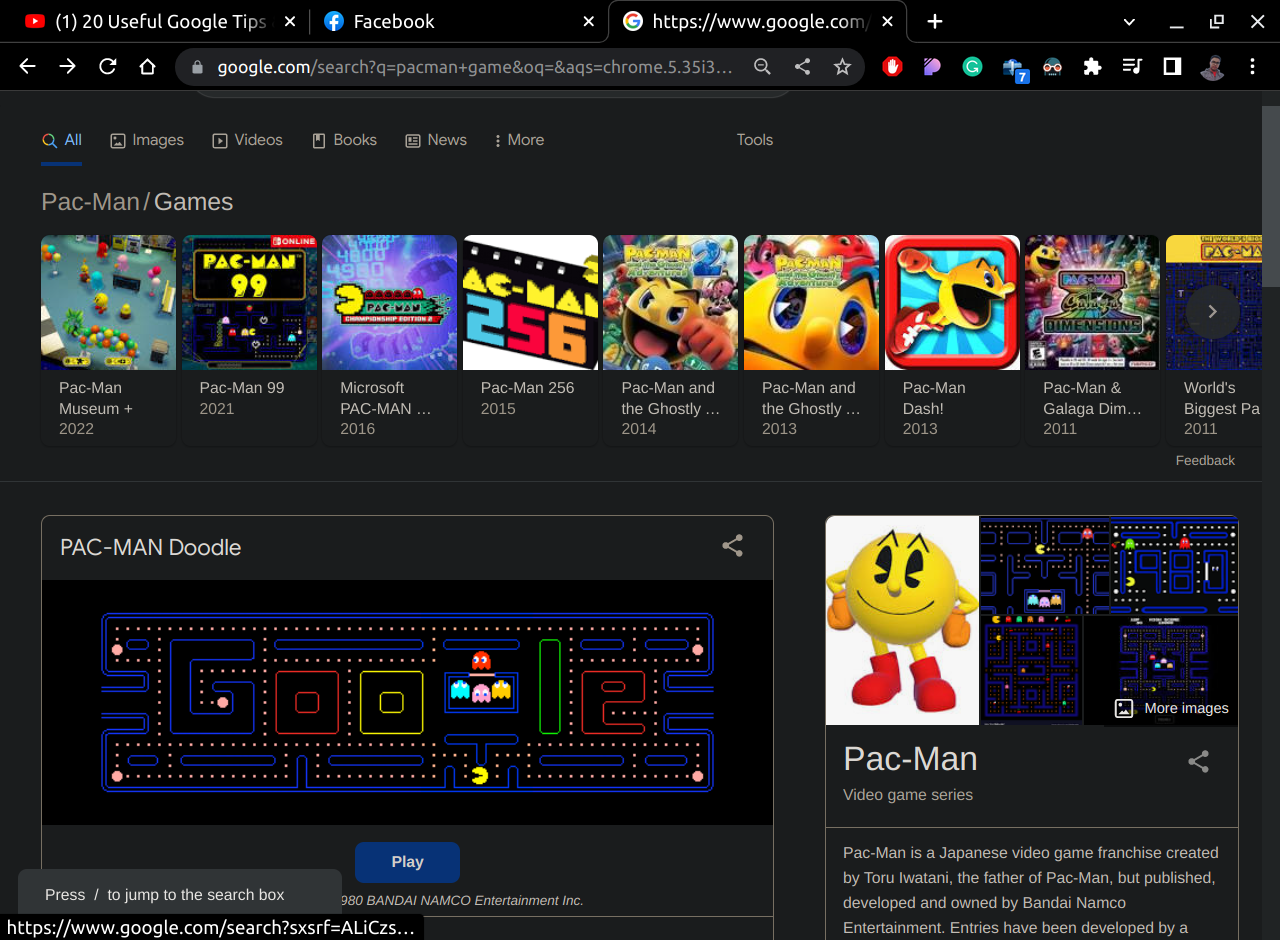1280x940 pixels.
Task: Share the PAC-MAN Doodle card
Action: coord(733,545)
